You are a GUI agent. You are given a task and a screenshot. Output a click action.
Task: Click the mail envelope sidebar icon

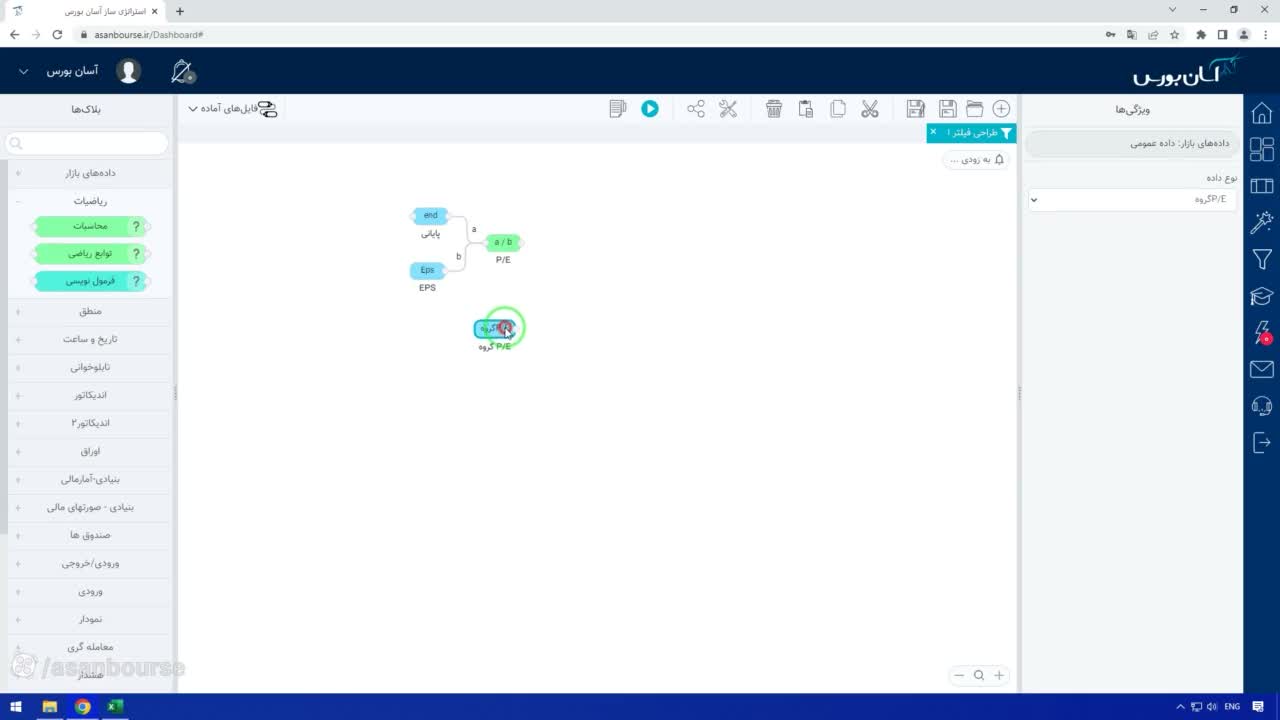click(x=1262, y=370)
